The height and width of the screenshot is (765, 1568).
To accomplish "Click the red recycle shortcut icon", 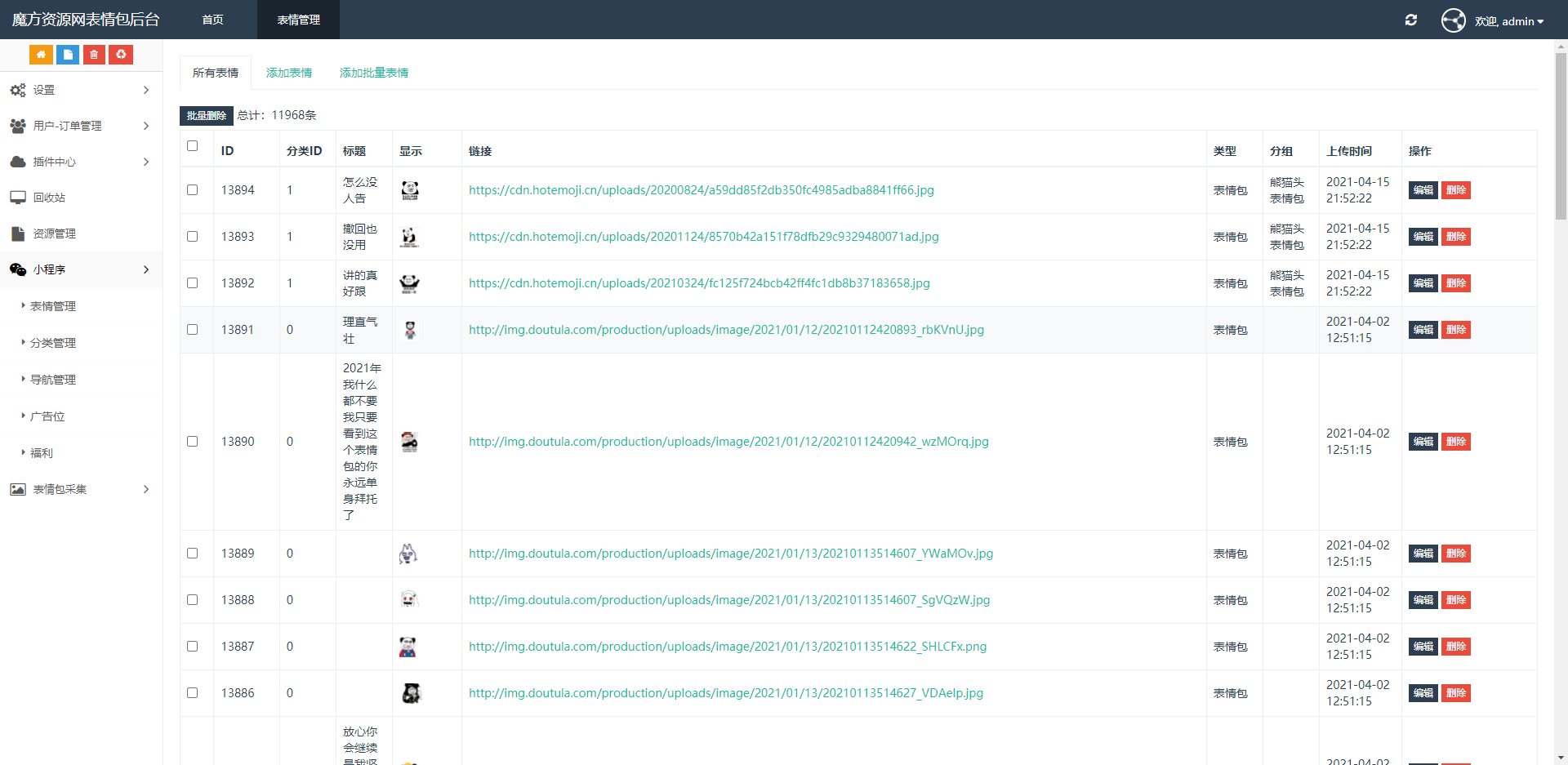I will click(x=121, y=55).
